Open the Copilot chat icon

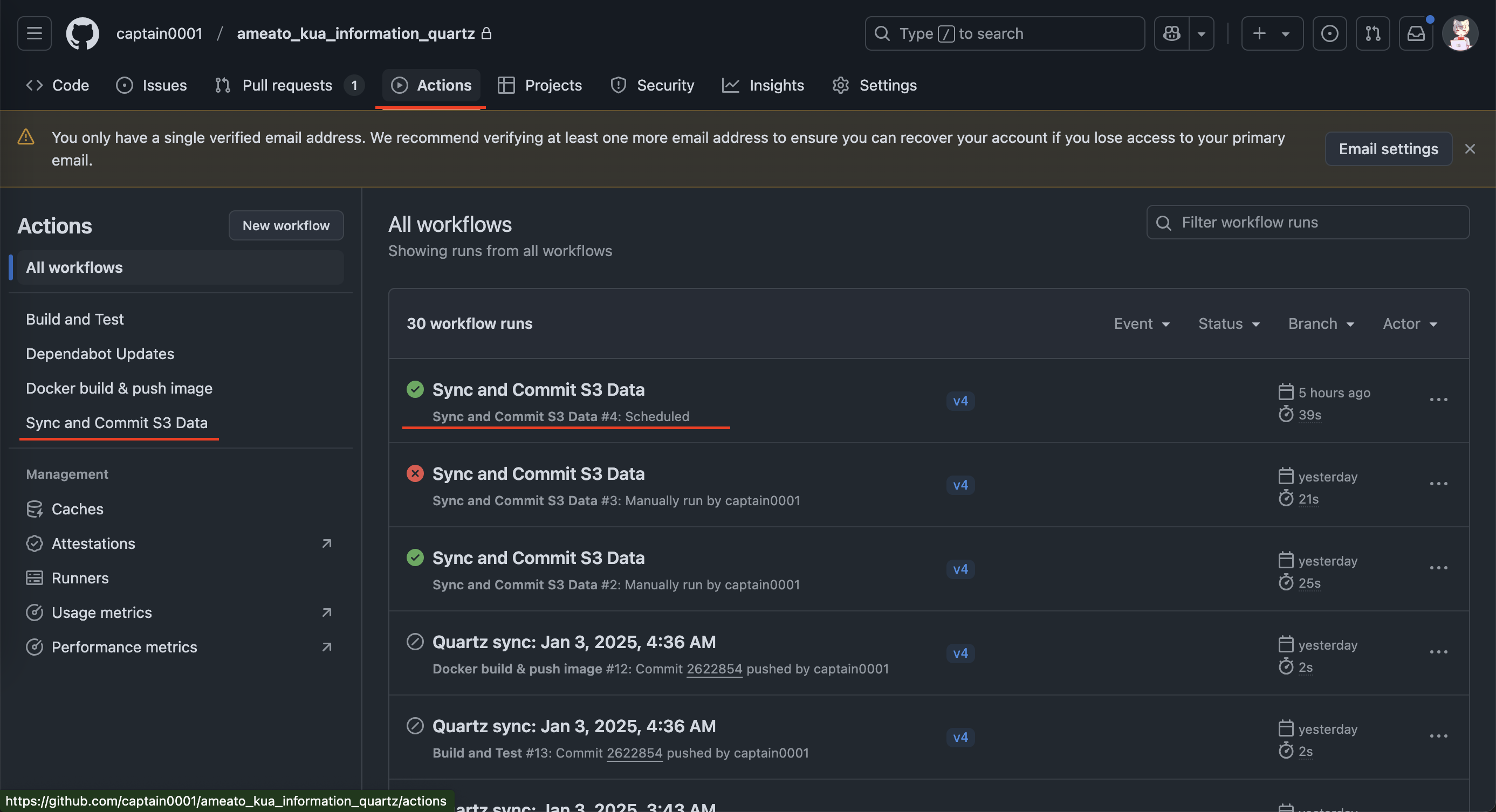(1171, 33)
